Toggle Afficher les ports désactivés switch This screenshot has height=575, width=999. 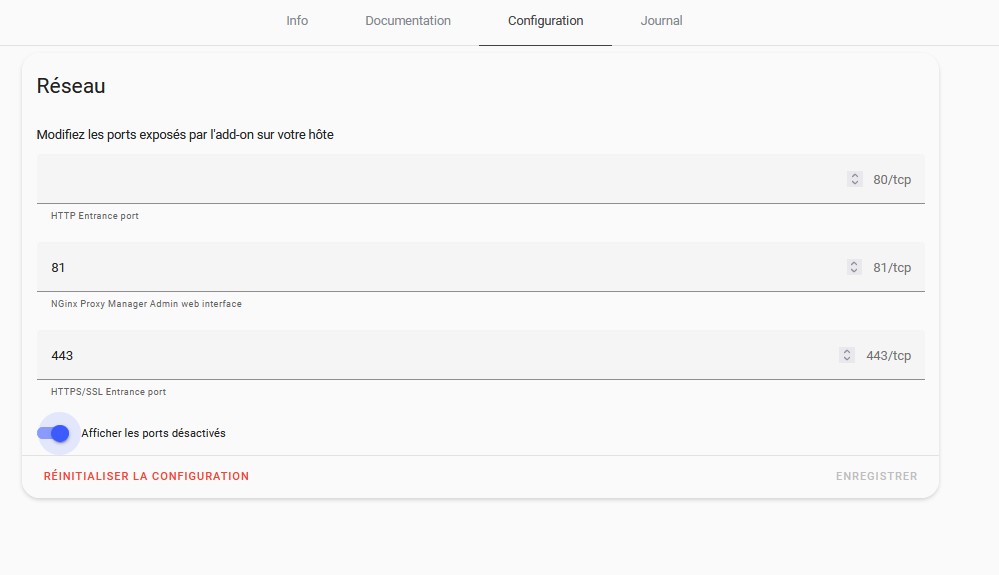pos(54,434)
